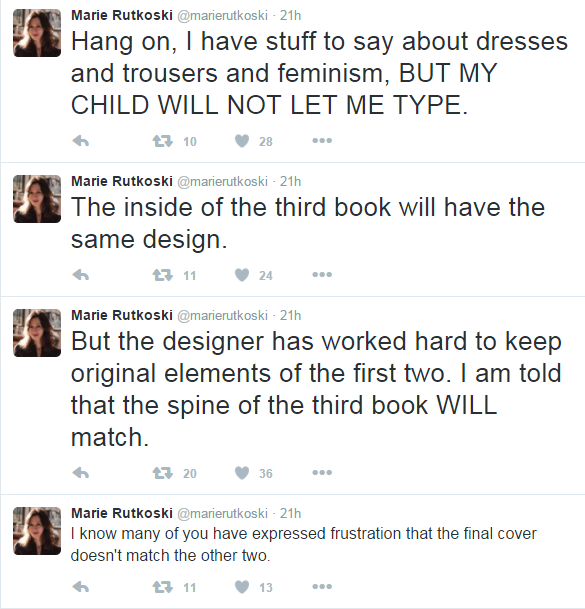Like the tweet with 28 likes

[x=242, y=141]
